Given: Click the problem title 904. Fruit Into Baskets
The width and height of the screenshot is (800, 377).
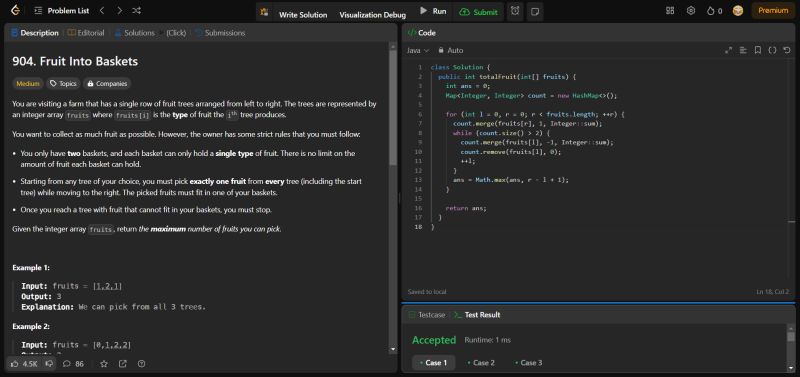Looking at the screenshot, I should tap(75, 61).
